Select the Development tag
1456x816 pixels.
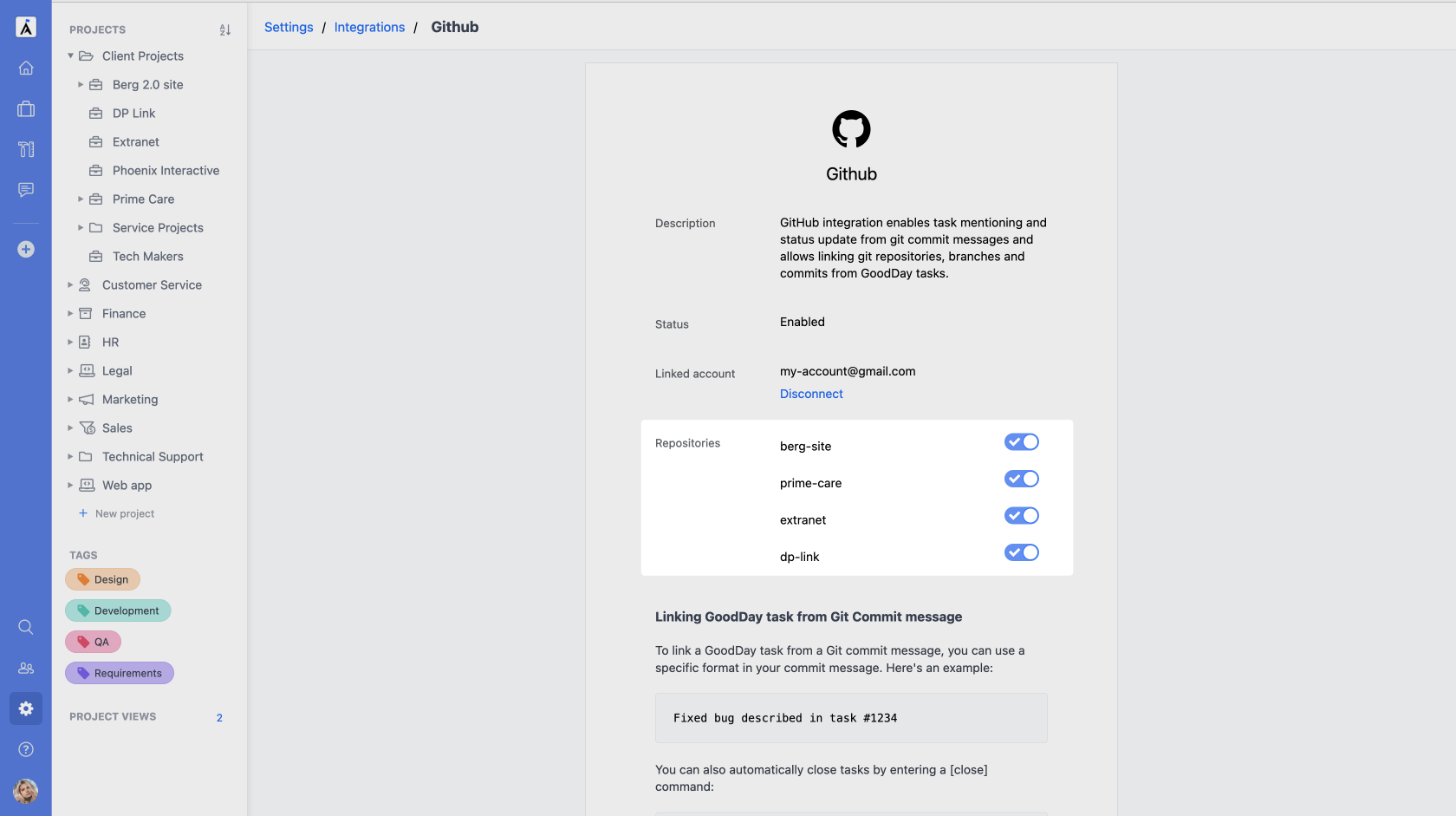click(x=118, y=610)
